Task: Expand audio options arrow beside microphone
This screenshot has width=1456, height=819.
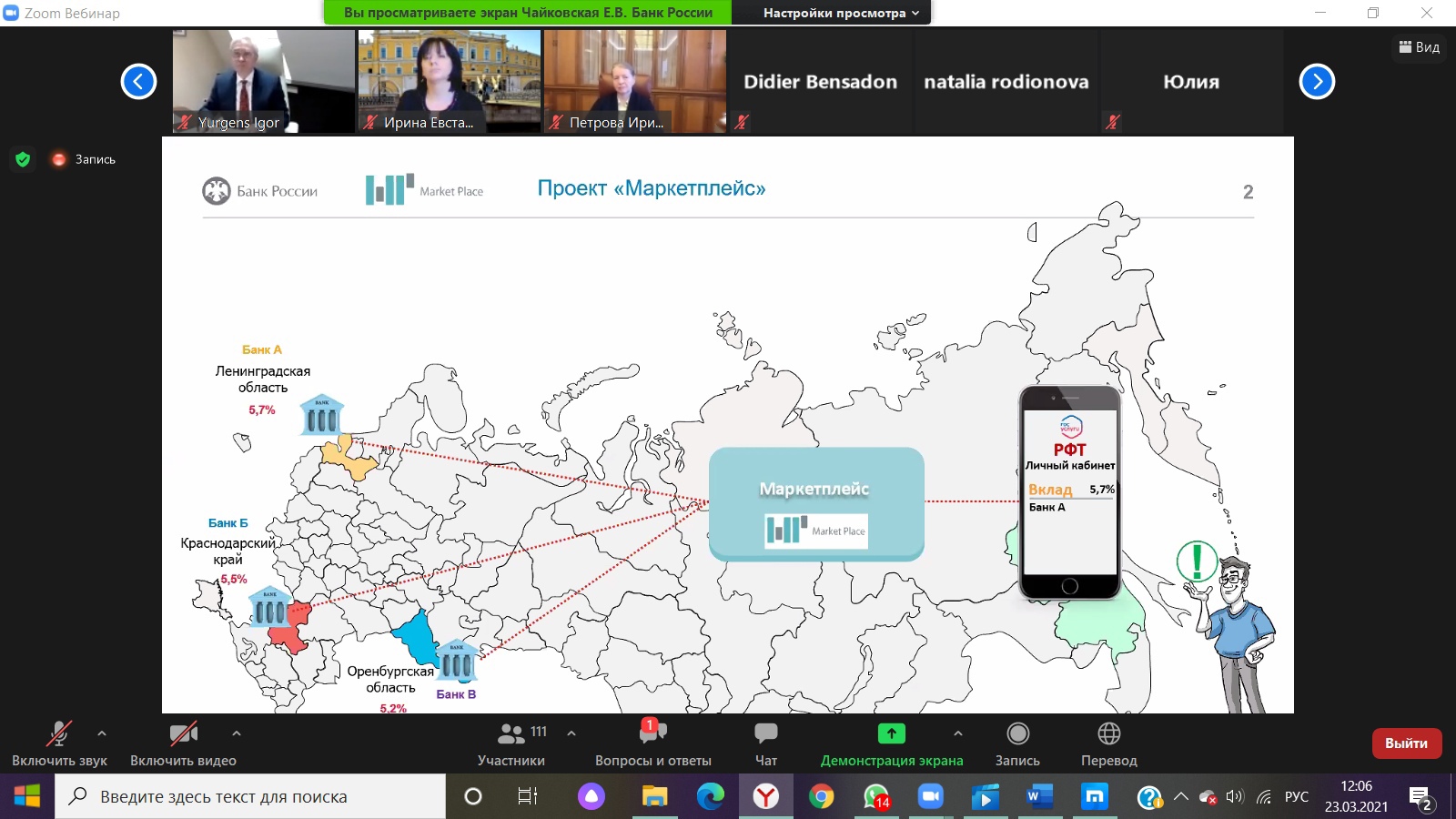Action: coord(102,733)
